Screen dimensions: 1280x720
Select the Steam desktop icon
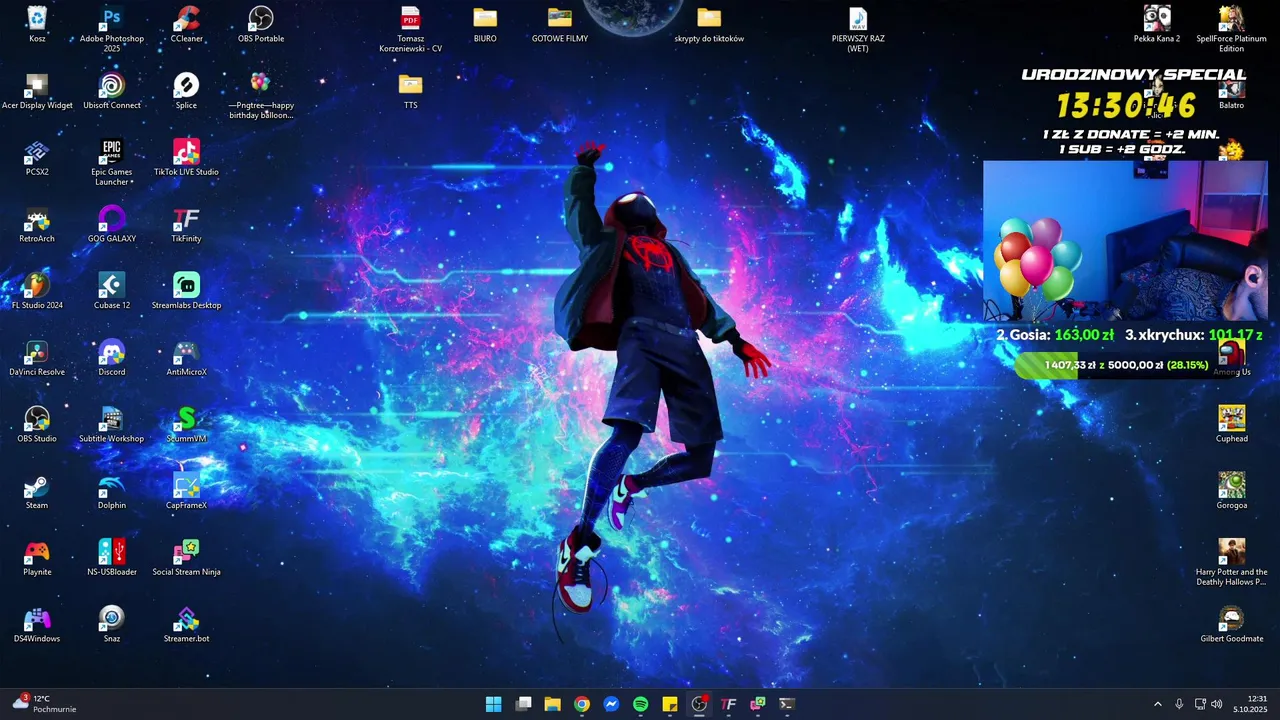(37, 491)
